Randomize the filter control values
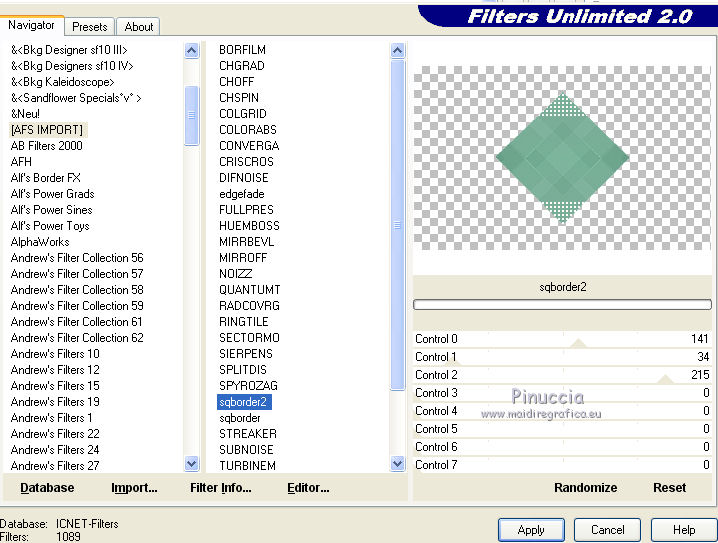The height and width of the screenshot is (543, 718). (x=585, y=488)
